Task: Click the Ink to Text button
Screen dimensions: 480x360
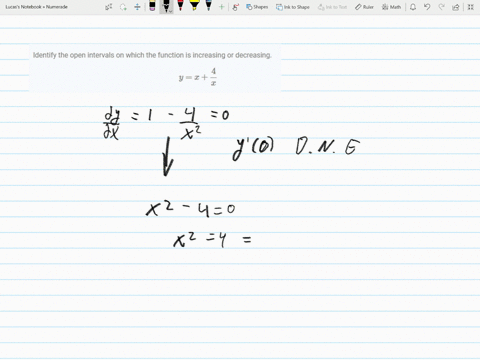Action: pos(332,7)
